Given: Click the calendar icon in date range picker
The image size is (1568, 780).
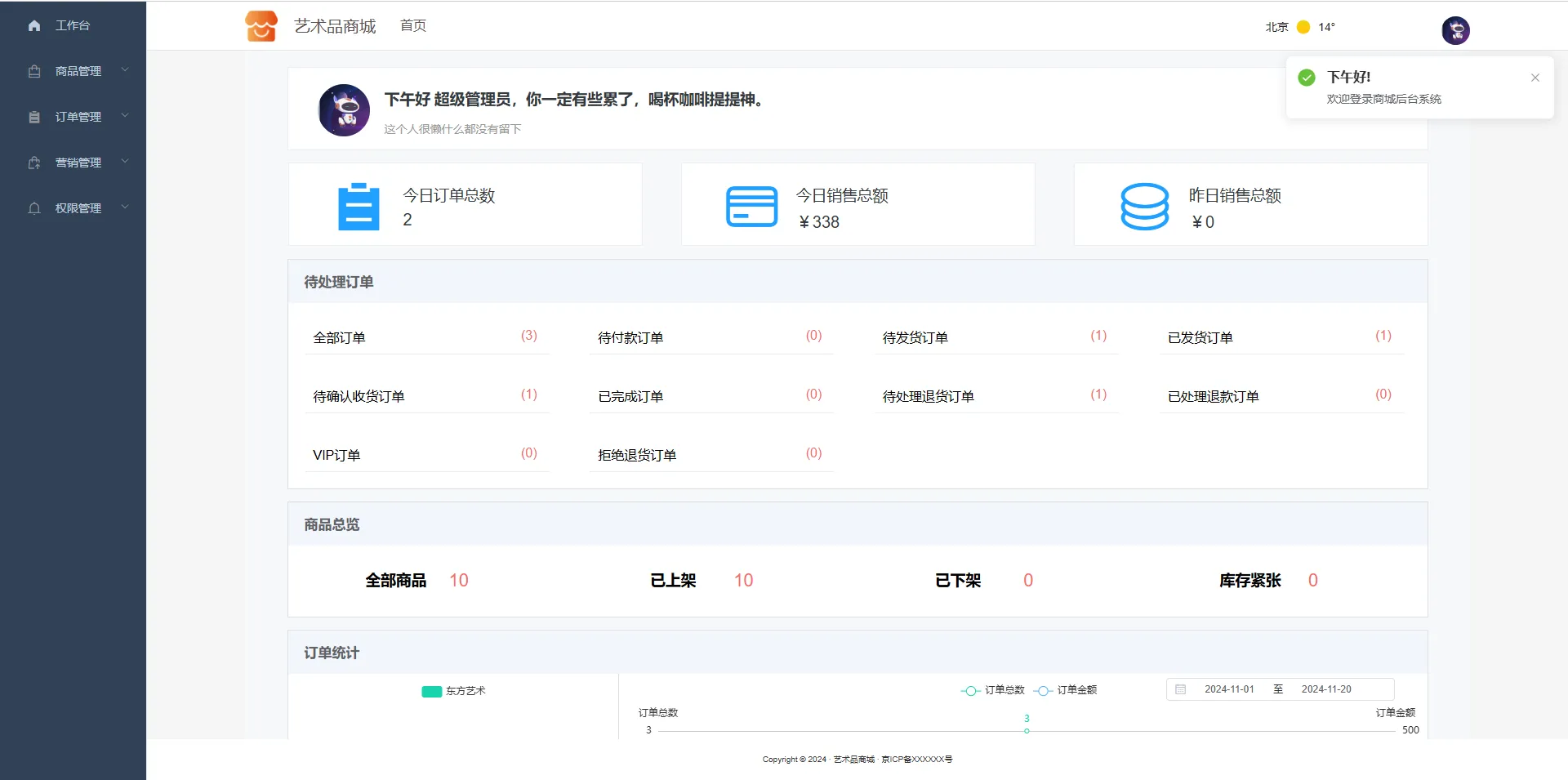Looking at the screenshot, I should [1180, 689].
